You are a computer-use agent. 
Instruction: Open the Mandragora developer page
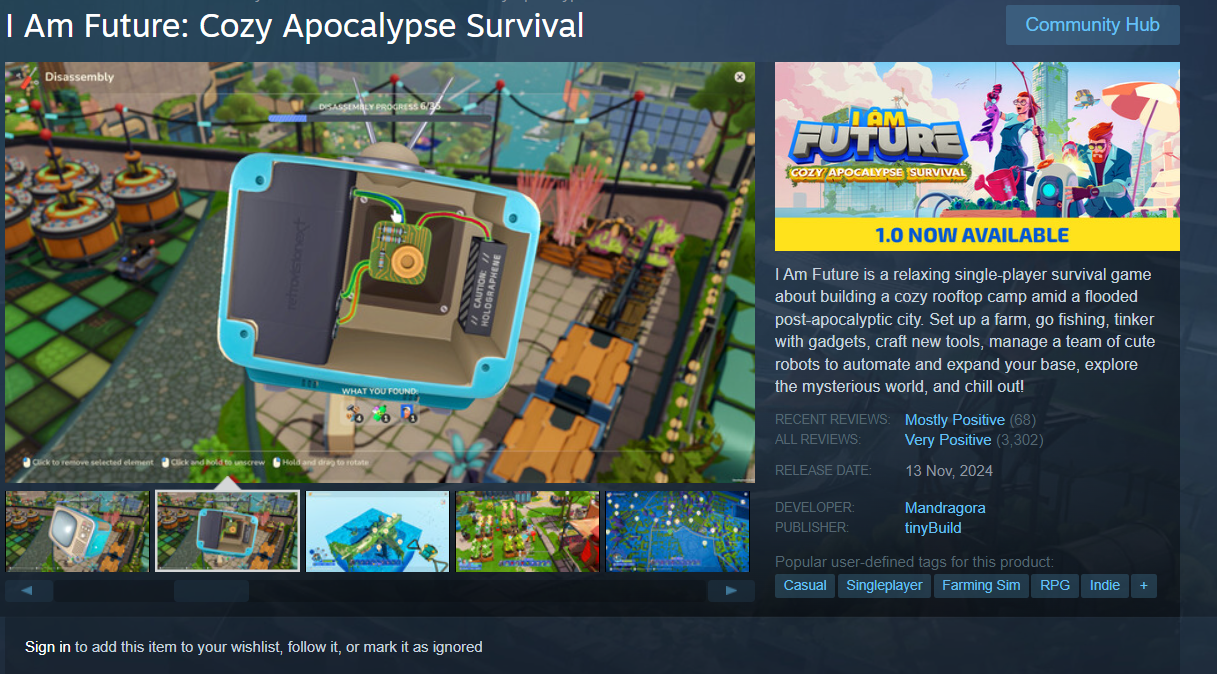click(x=945, y=508)
